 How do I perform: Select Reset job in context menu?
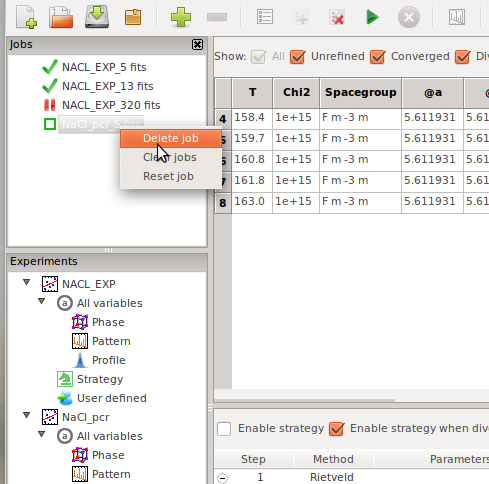168,176
